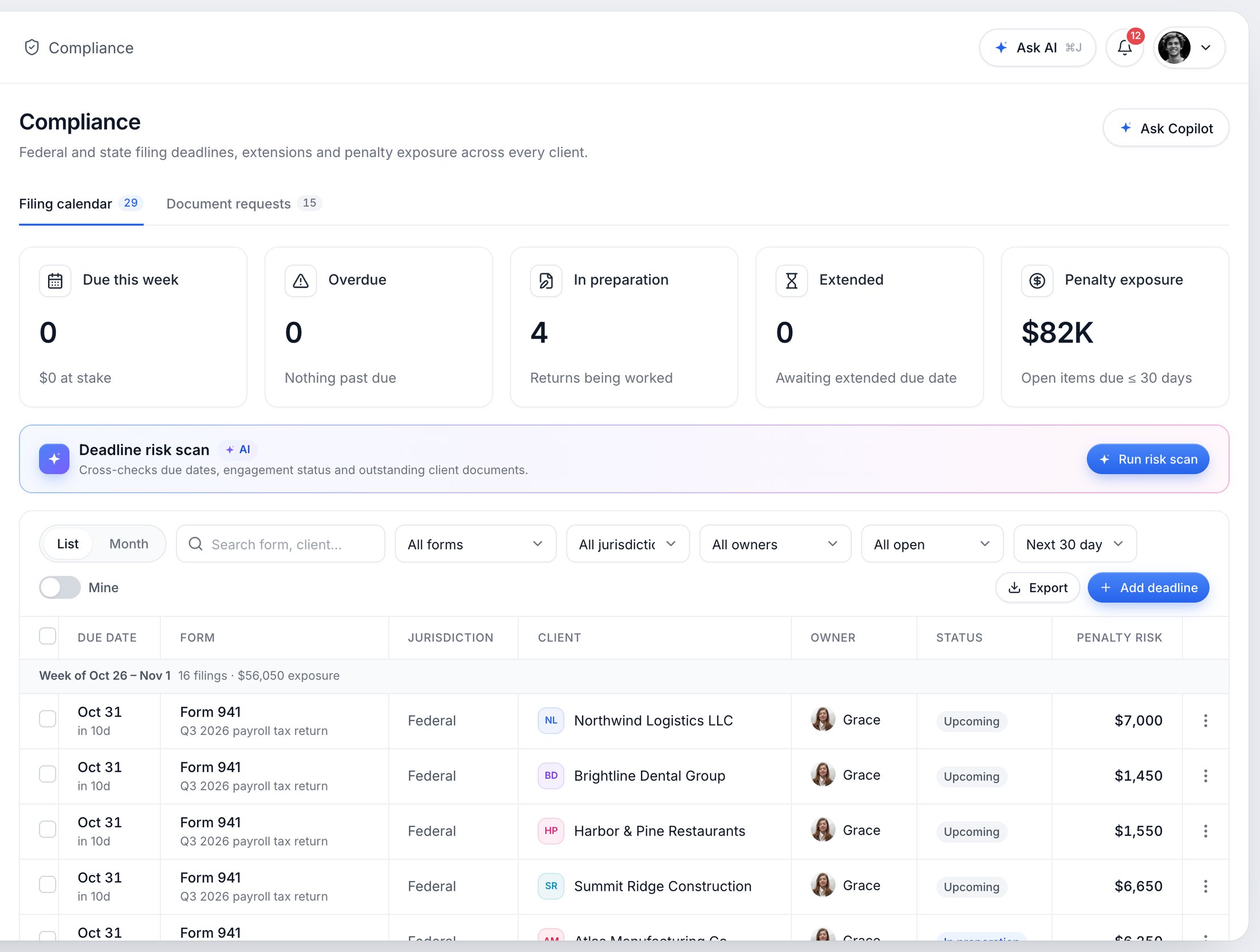Switch to the Document requests tab
The height and width of the screenshot is (952, 1260).
coord(244,204)
